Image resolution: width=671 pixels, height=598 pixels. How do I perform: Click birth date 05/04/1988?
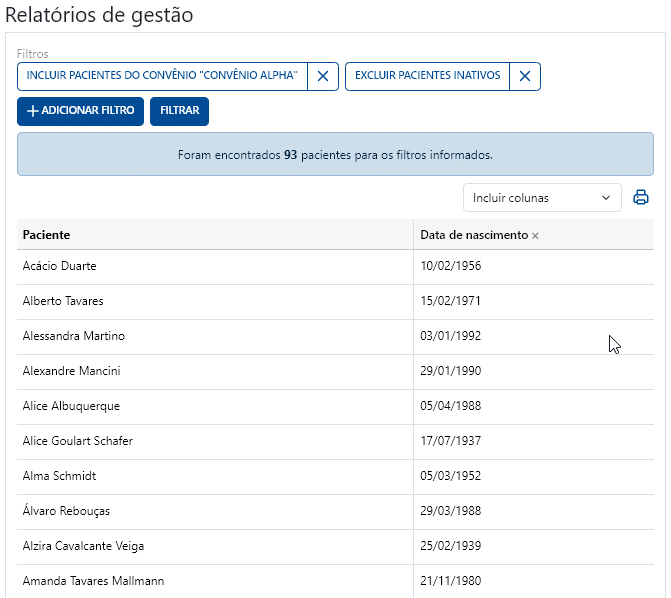451,406
